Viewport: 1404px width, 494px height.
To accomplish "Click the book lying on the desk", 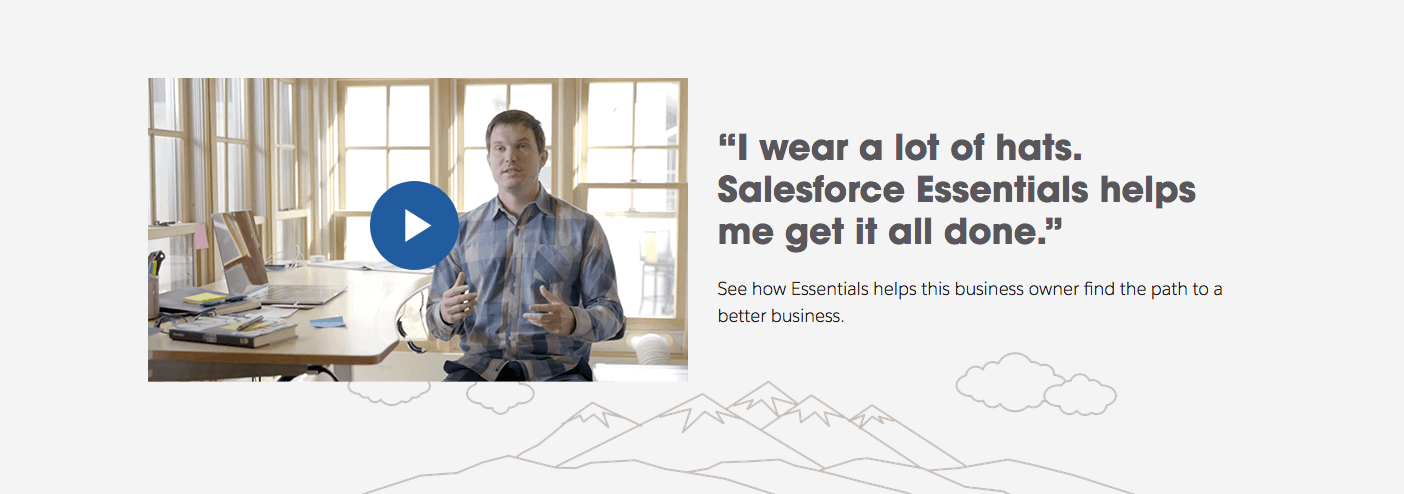I will 232,331.
